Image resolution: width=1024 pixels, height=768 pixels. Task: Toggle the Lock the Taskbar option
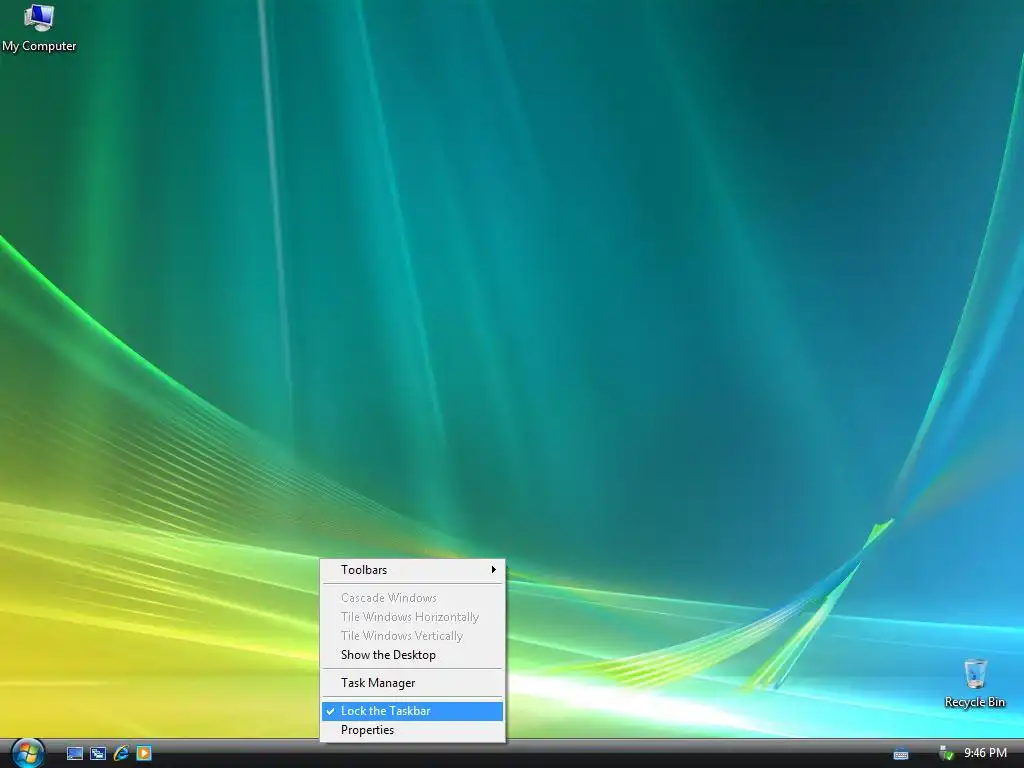pyautogui.click(x=412, y=711)
